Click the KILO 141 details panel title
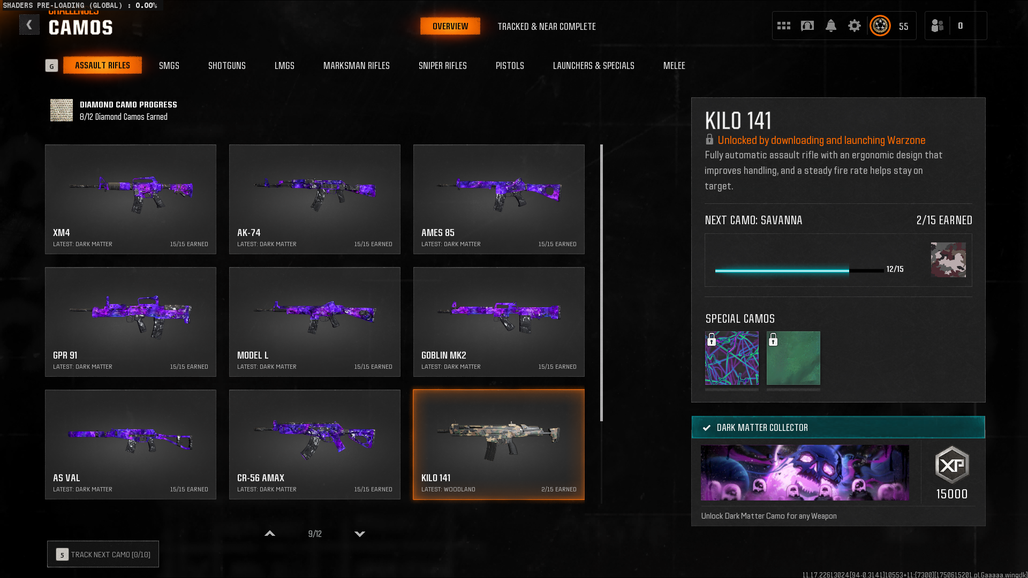The width and height of the screenshot is (1028, 578). 738,121
